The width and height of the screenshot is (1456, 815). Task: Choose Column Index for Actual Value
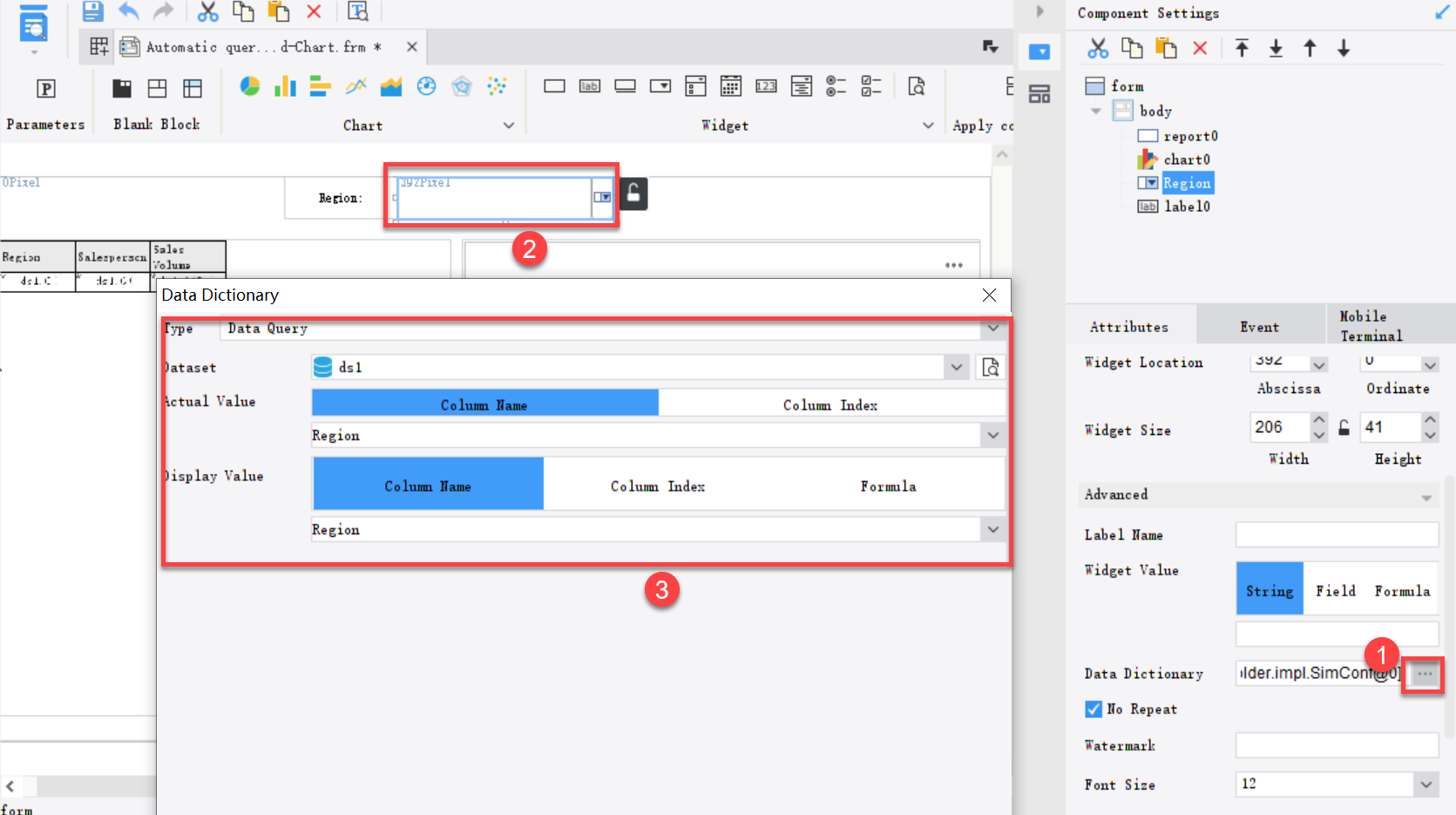830,404
